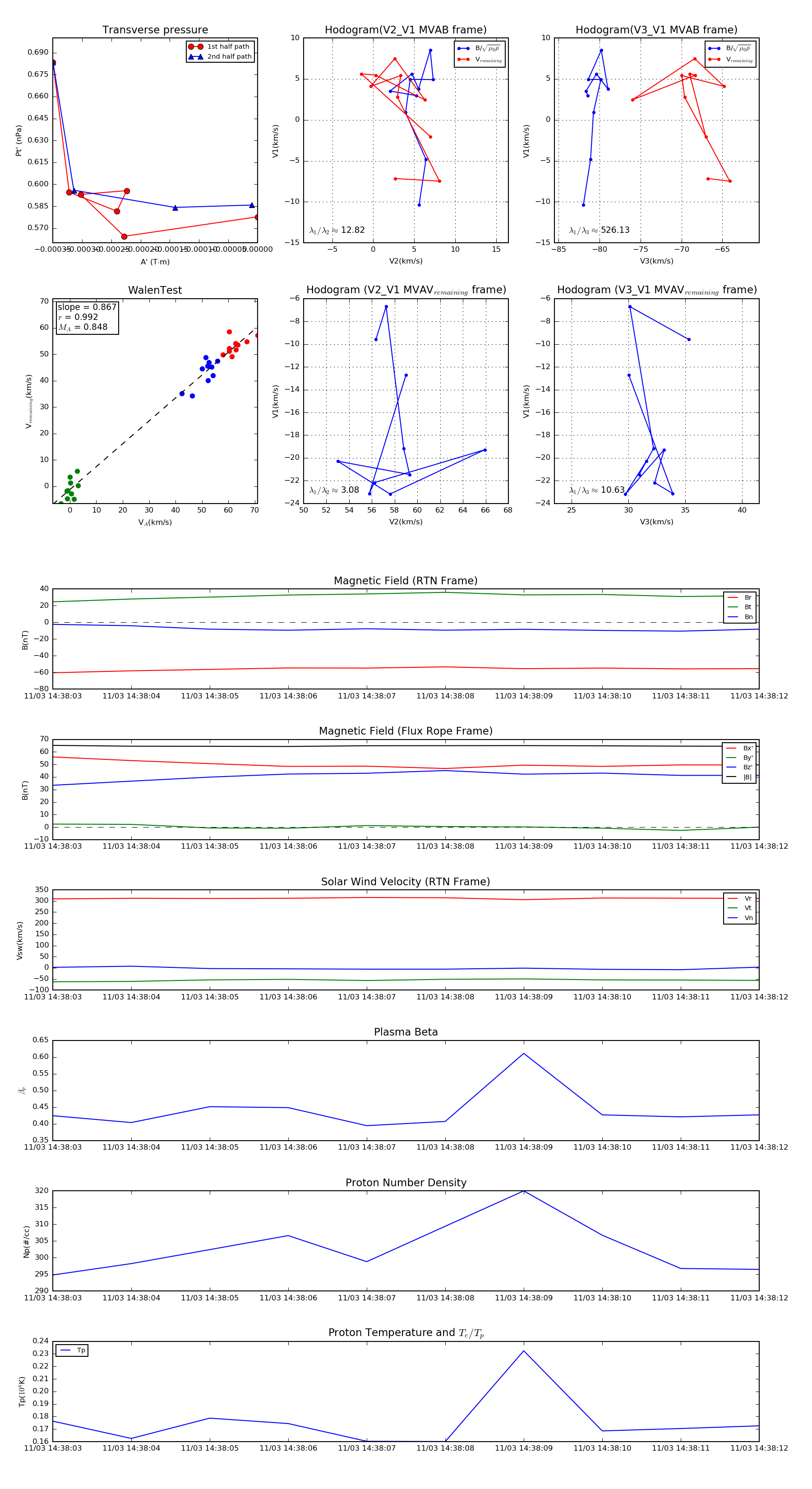Image resolution: width=812 pixels, height=1489 pixels.
Task: Click the 'Hodogram (V3_V1 MVAV remaining frame)' title
Action: pyautogui.click(x=656, y=290)
